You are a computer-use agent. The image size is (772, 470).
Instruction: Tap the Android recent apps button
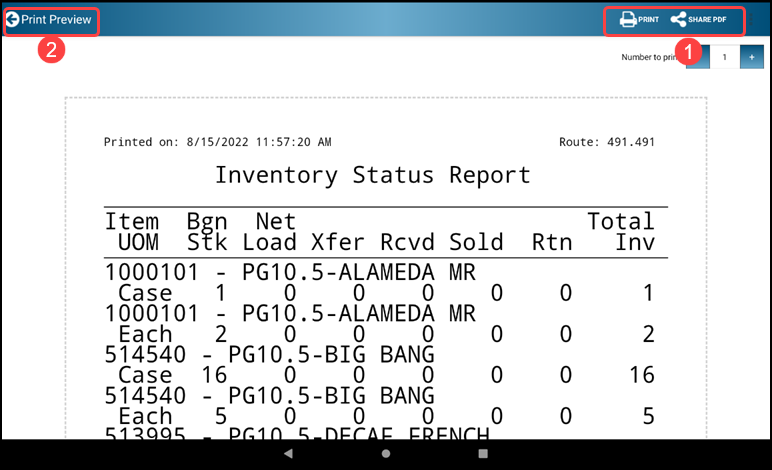click(x=483, y=453)
